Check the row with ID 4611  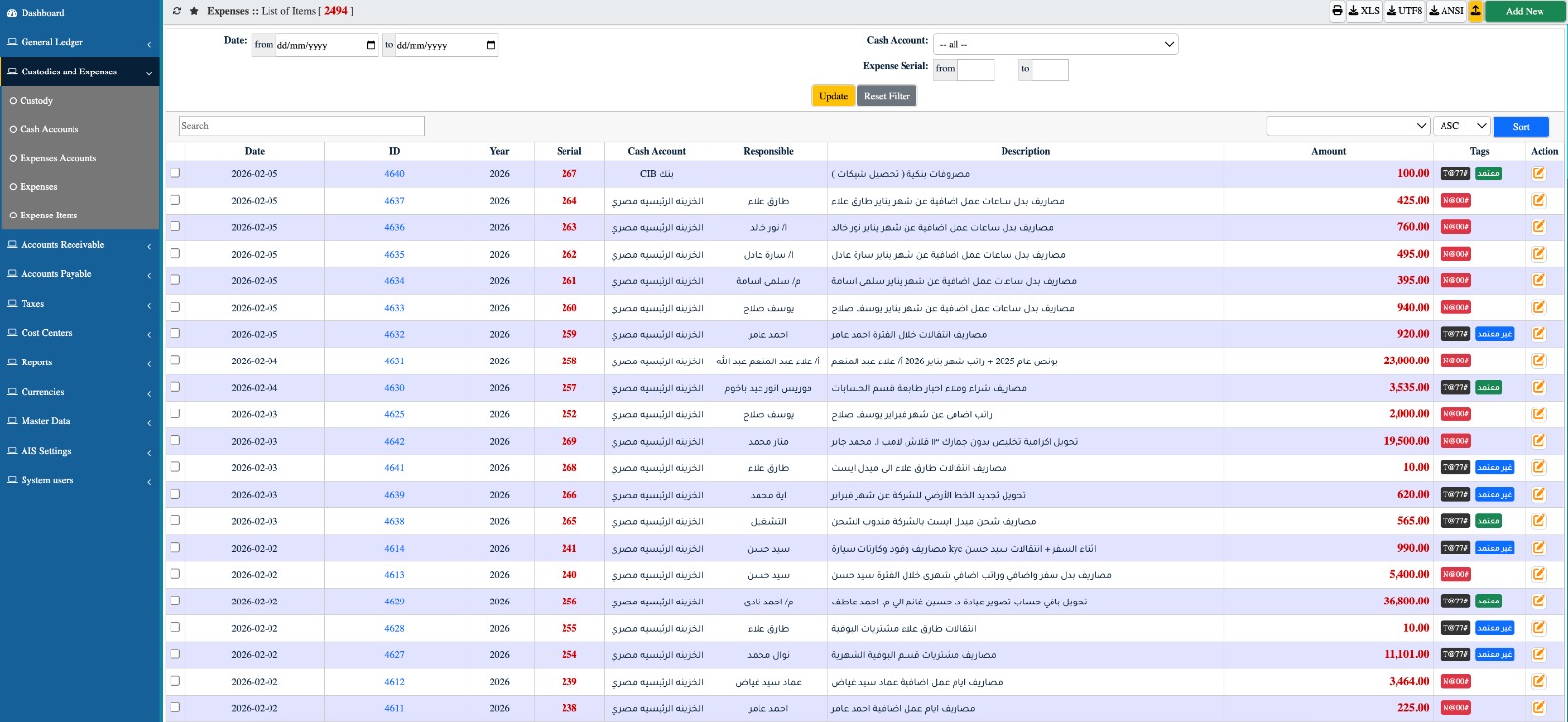(x=175, y=707)
